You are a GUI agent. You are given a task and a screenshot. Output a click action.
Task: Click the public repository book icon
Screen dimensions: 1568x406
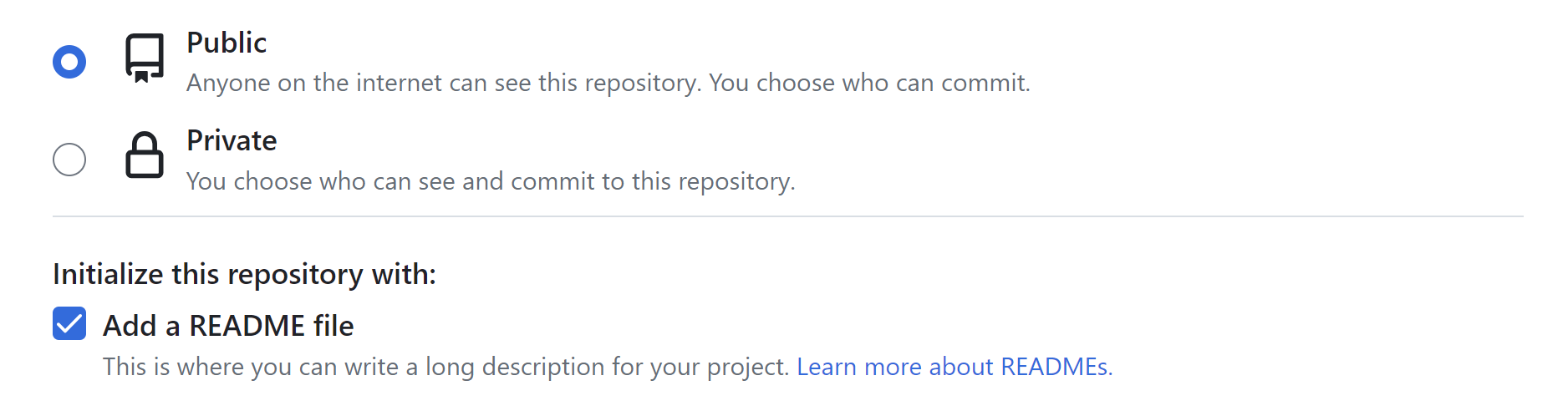pos(145,58)
